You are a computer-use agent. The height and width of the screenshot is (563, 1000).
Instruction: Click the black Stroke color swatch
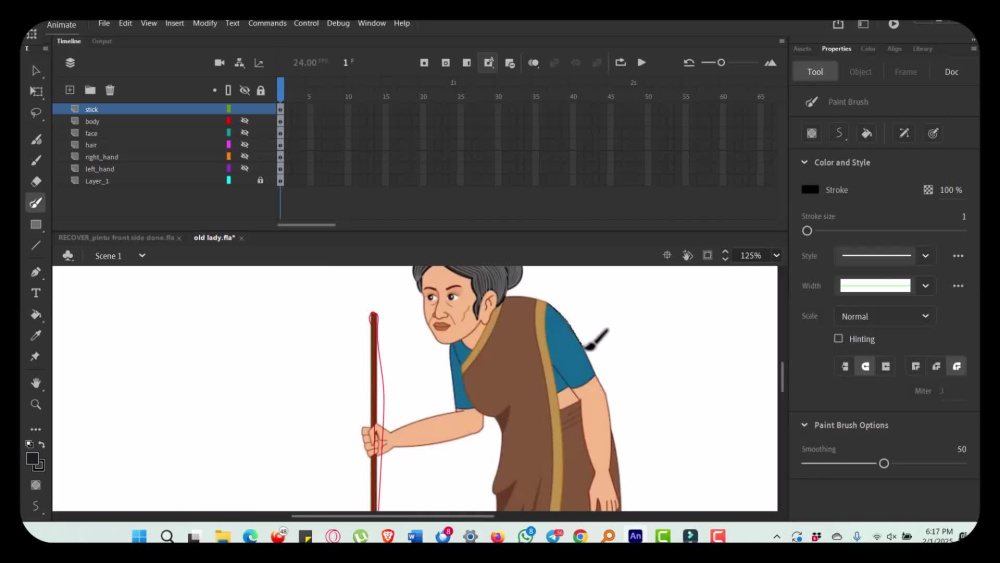[810, 189]
